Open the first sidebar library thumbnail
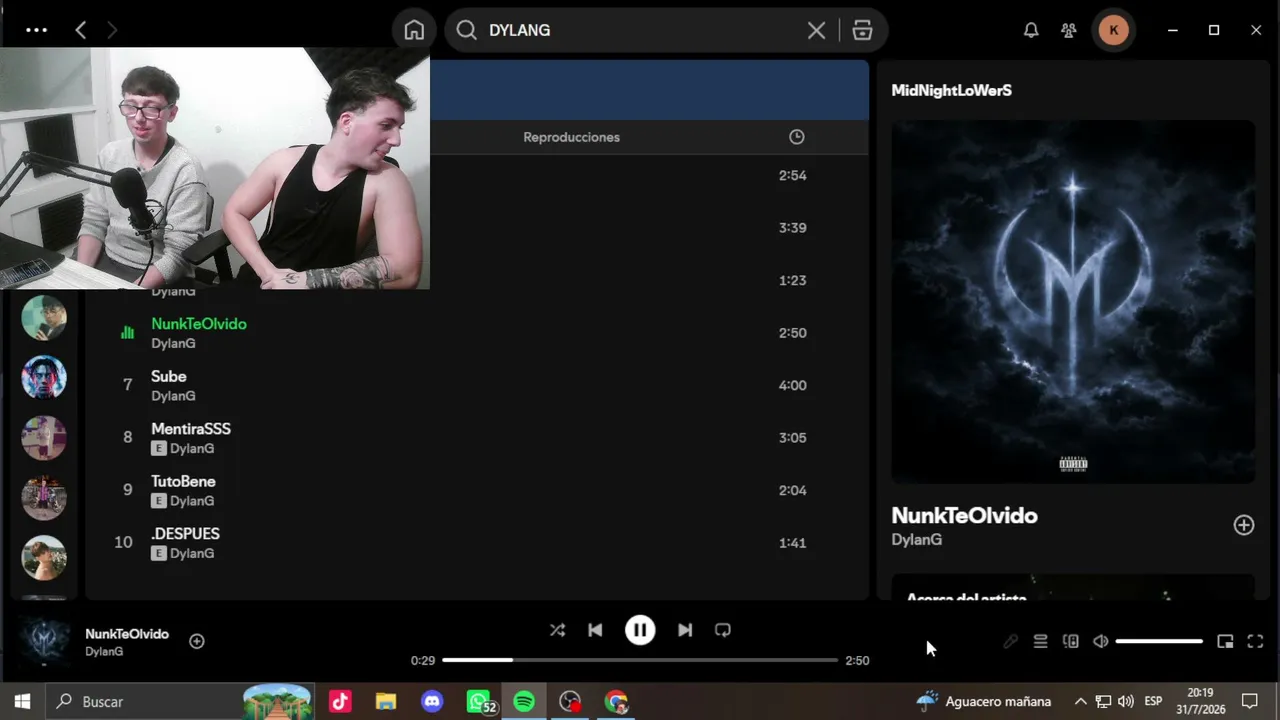Viewport: 1280px width, 720px height. 44,318
